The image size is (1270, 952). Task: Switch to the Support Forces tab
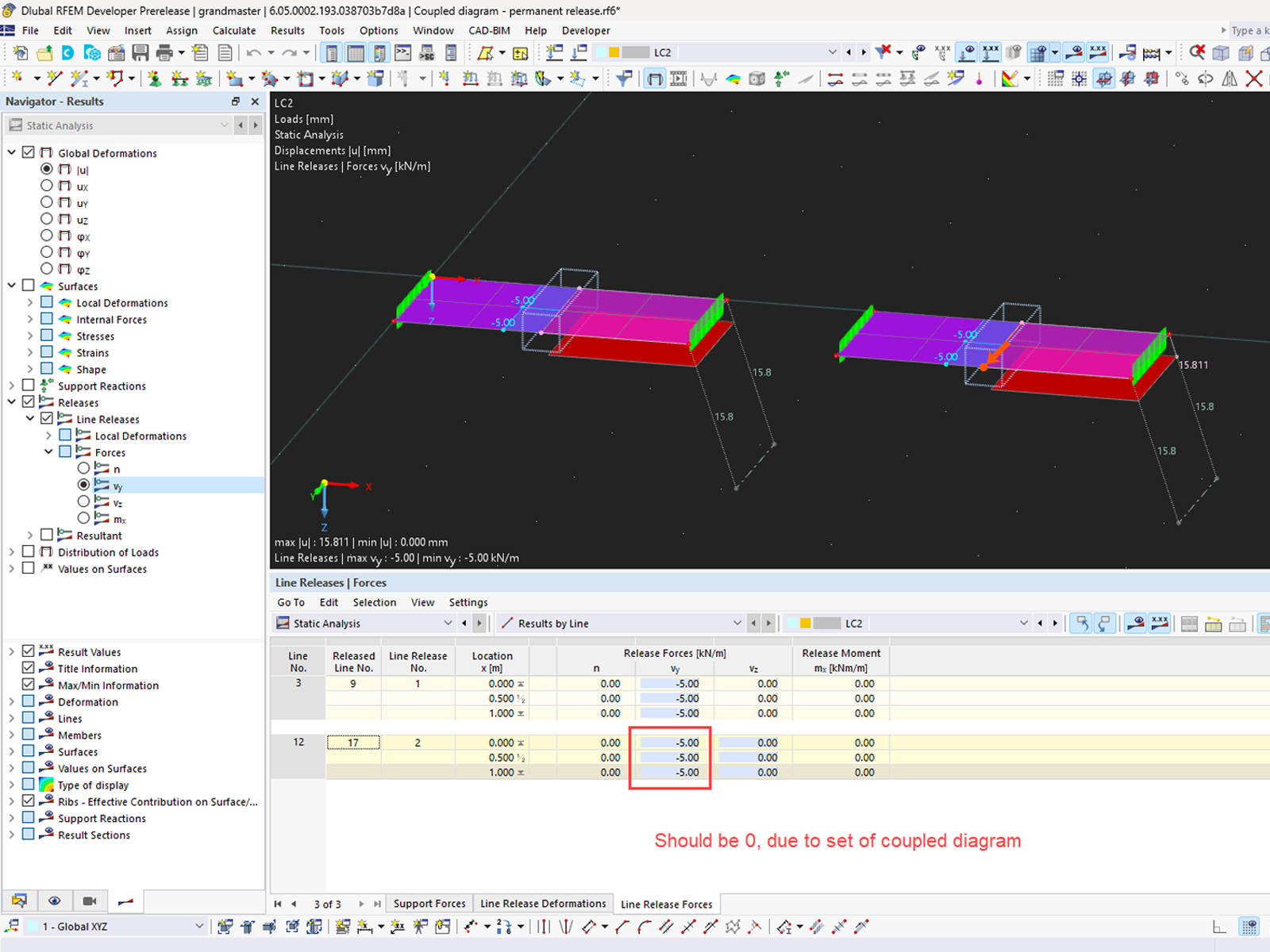tap(429, 904)
